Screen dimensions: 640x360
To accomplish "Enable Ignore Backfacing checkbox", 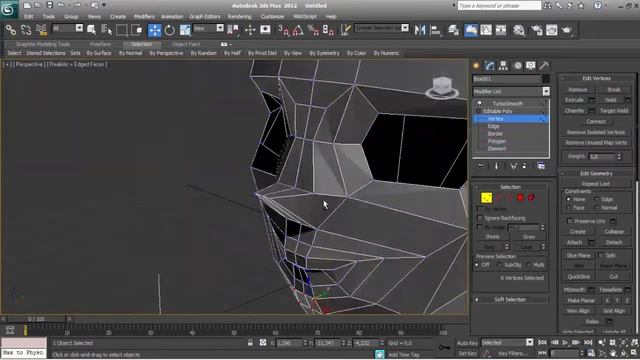I will (x=480, y=218).
